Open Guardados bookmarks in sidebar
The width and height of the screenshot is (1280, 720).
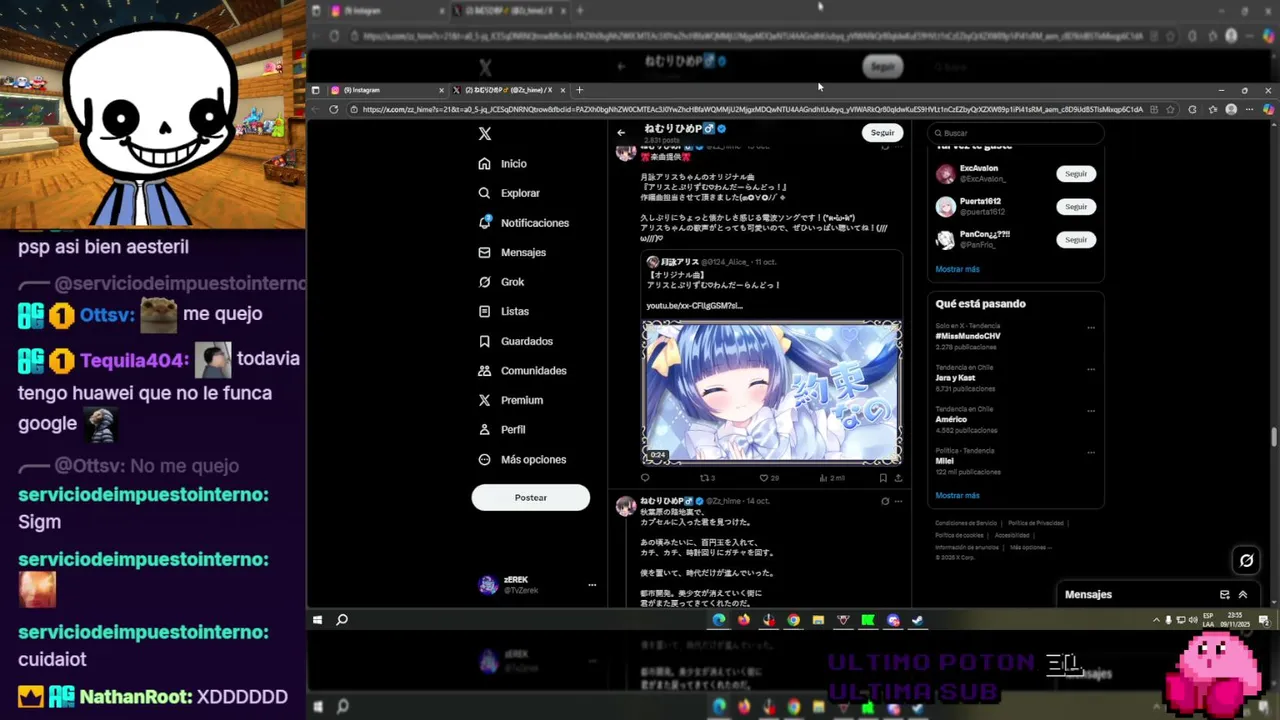[x=516, y=341]
